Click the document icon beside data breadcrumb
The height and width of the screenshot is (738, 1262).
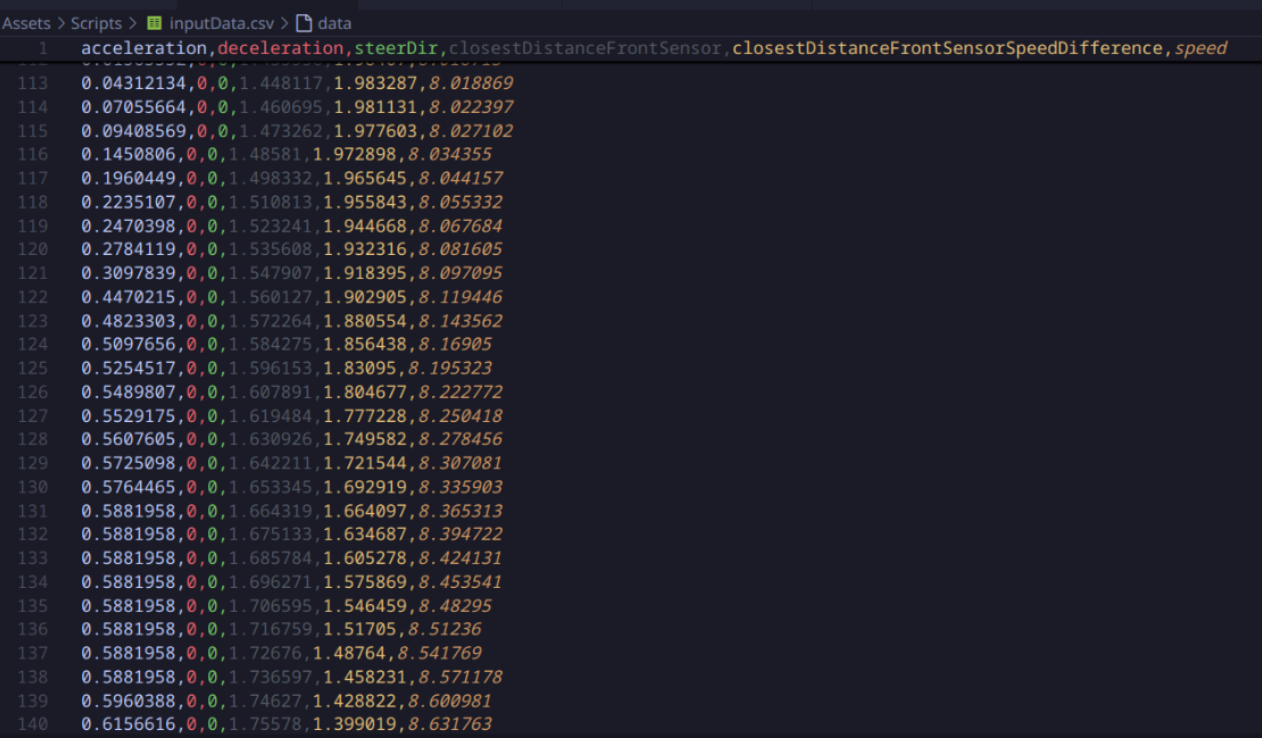[303, 23]
